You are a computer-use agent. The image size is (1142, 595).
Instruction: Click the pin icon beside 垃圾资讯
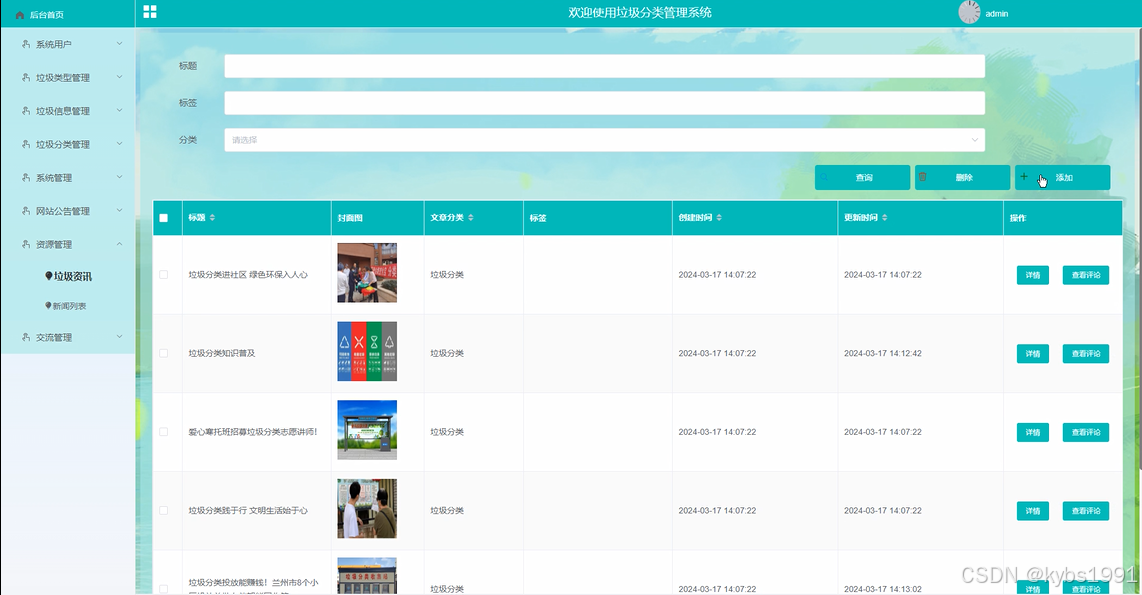tap(49, 276)
